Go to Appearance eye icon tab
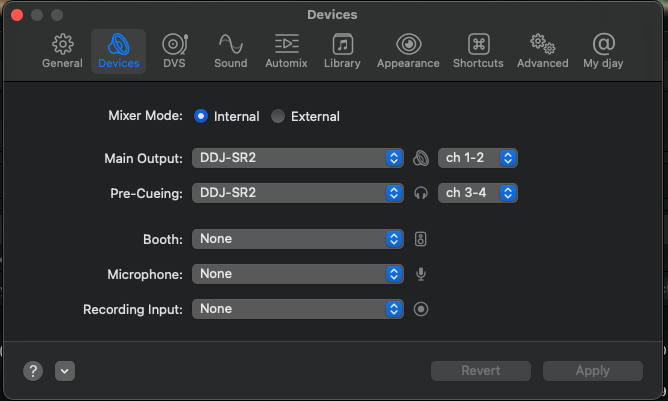 pos(408,51)
